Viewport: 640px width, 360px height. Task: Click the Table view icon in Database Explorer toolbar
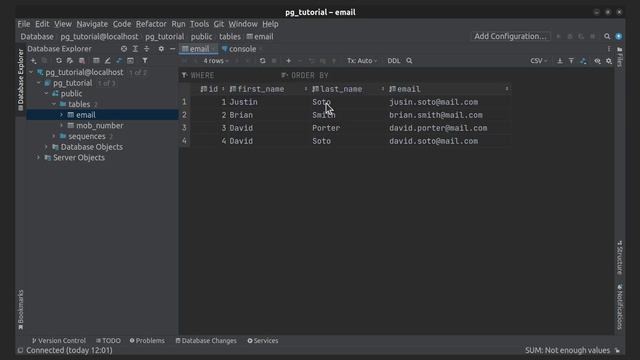[x=96, y=61]
